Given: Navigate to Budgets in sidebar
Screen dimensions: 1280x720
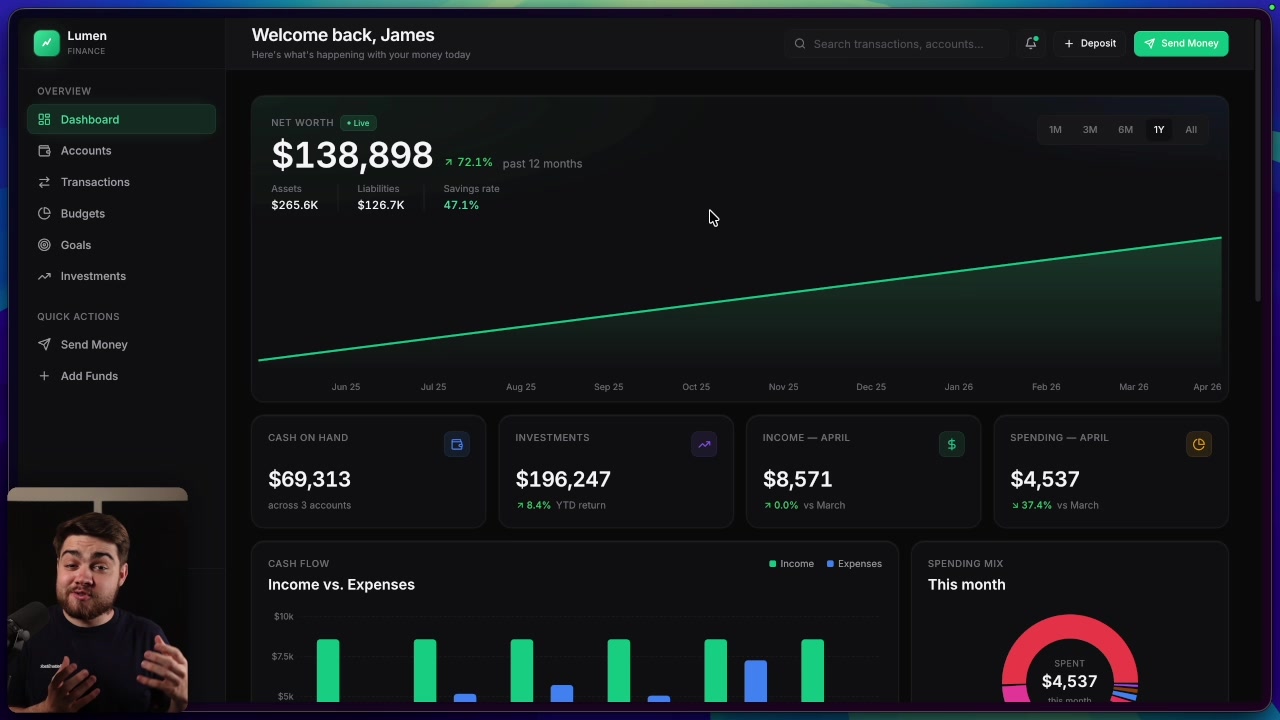Looking at the screenshot, I should click(x=82, y=213).
